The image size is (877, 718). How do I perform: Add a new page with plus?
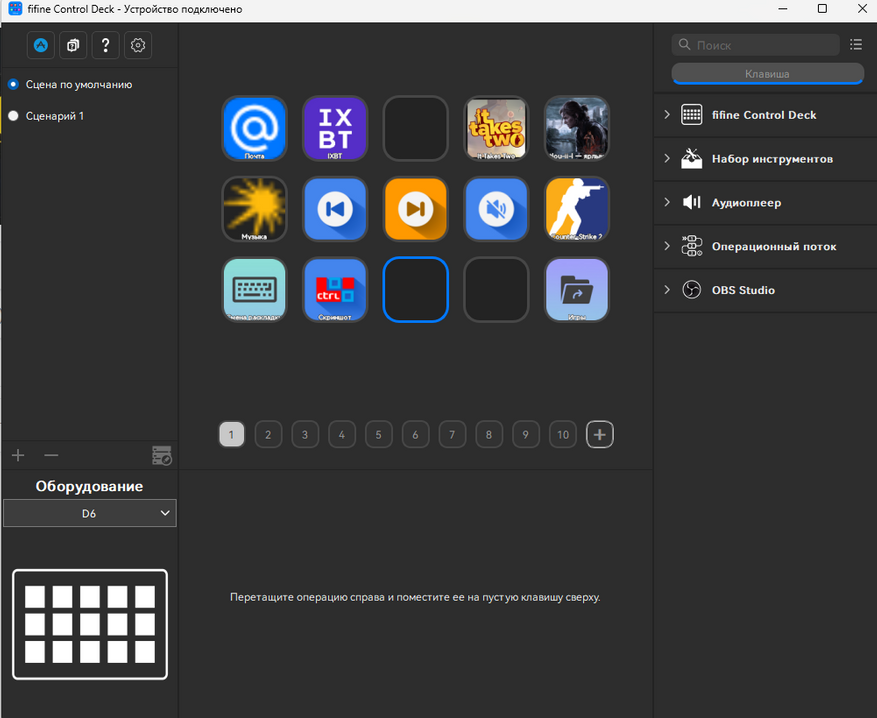pyautogui.click(x=600, y=434)
